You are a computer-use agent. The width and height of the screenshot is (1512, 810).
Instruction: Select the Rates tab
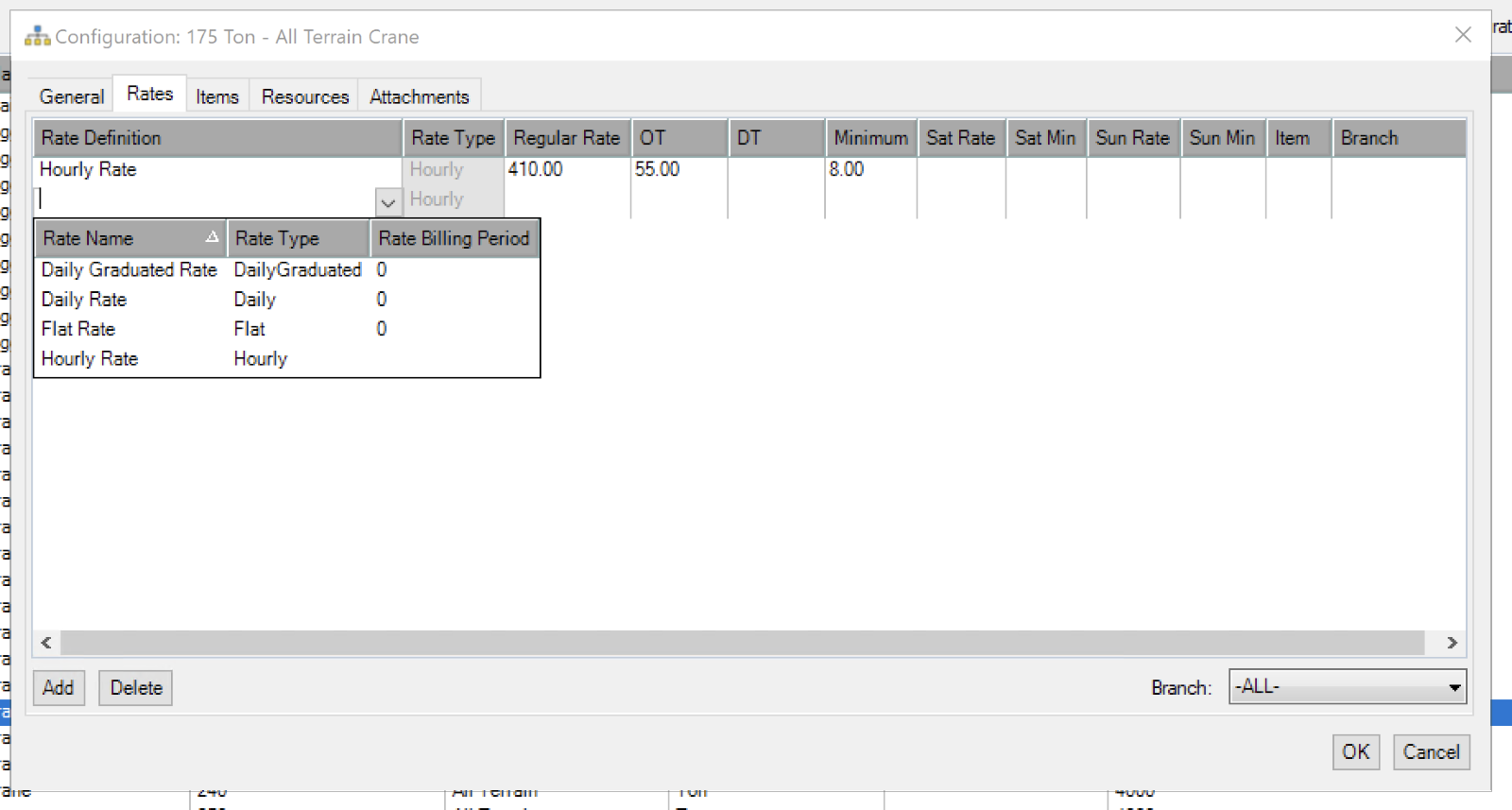(149, 94)
